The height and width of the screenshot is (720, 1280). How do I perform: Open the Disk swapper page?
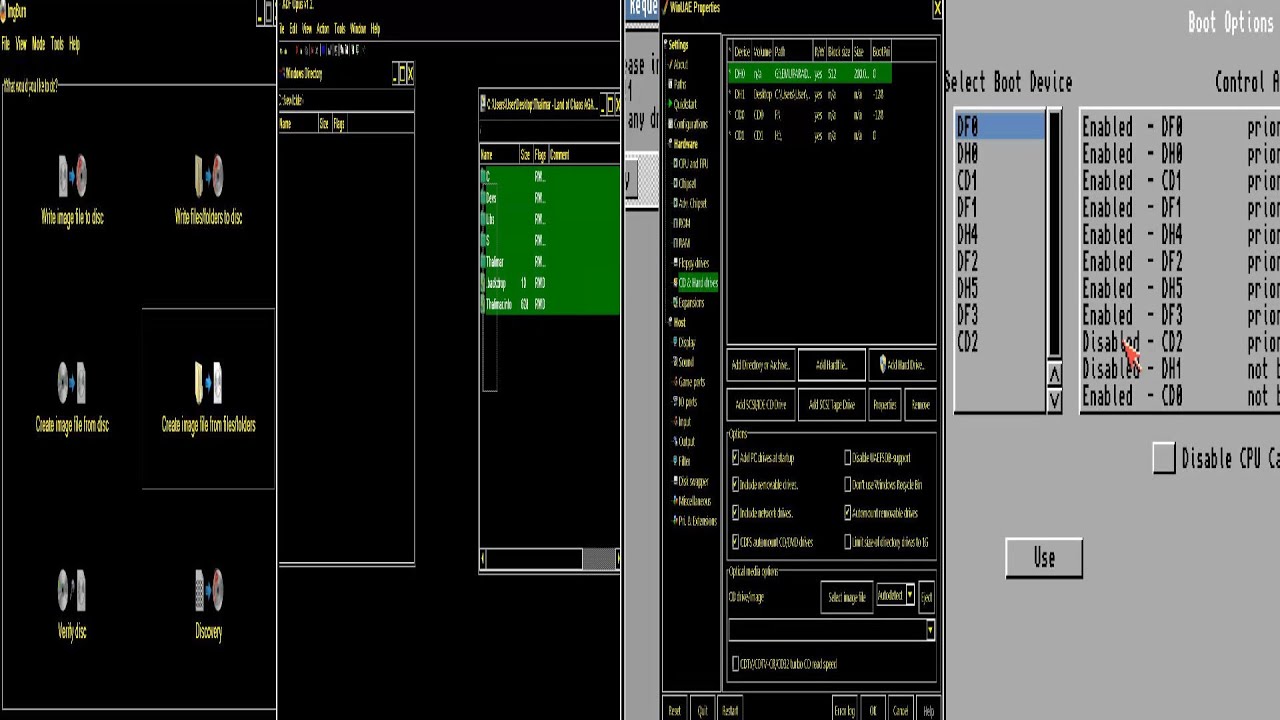tap(693, 481)
